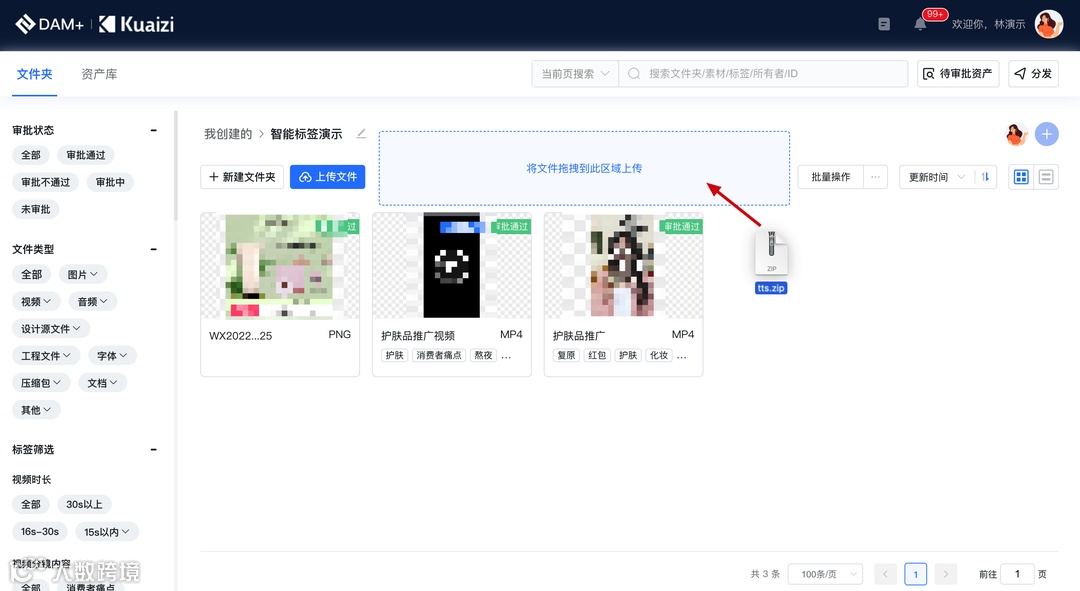The width and height of the screenshot is (1080, 591).
Task: Open the 护肤品推广 MP4 thumbnail
Action: (x=623, y=266)
